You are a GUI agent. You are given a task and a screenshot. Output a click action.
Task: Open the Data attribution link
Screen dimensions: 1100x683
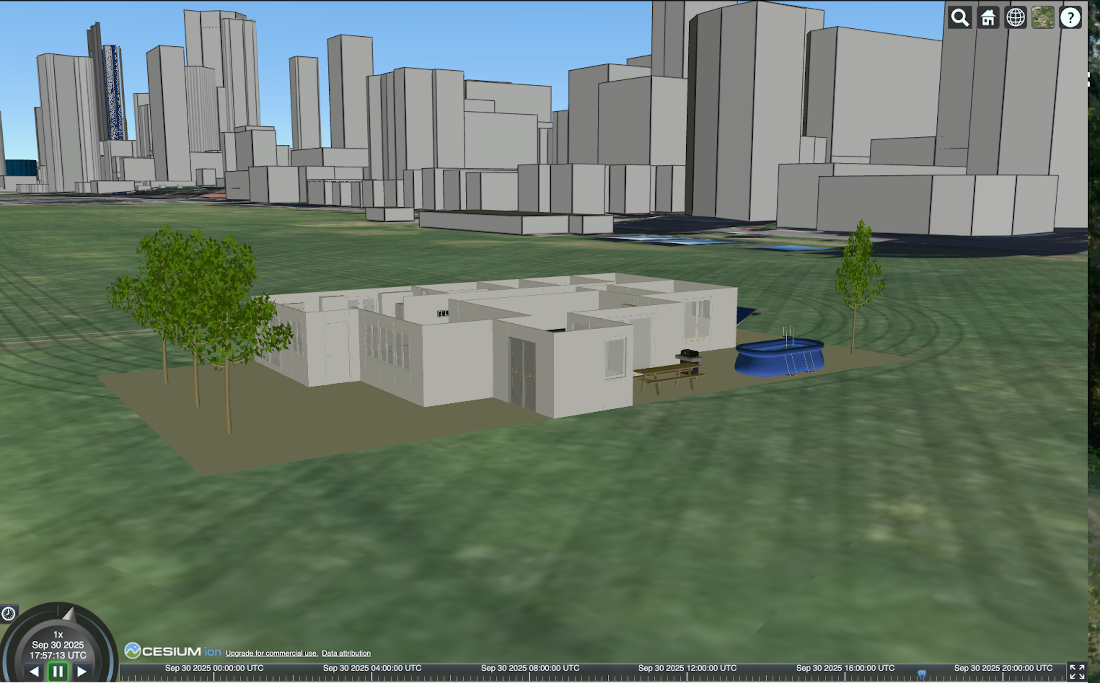click(346, 654)
